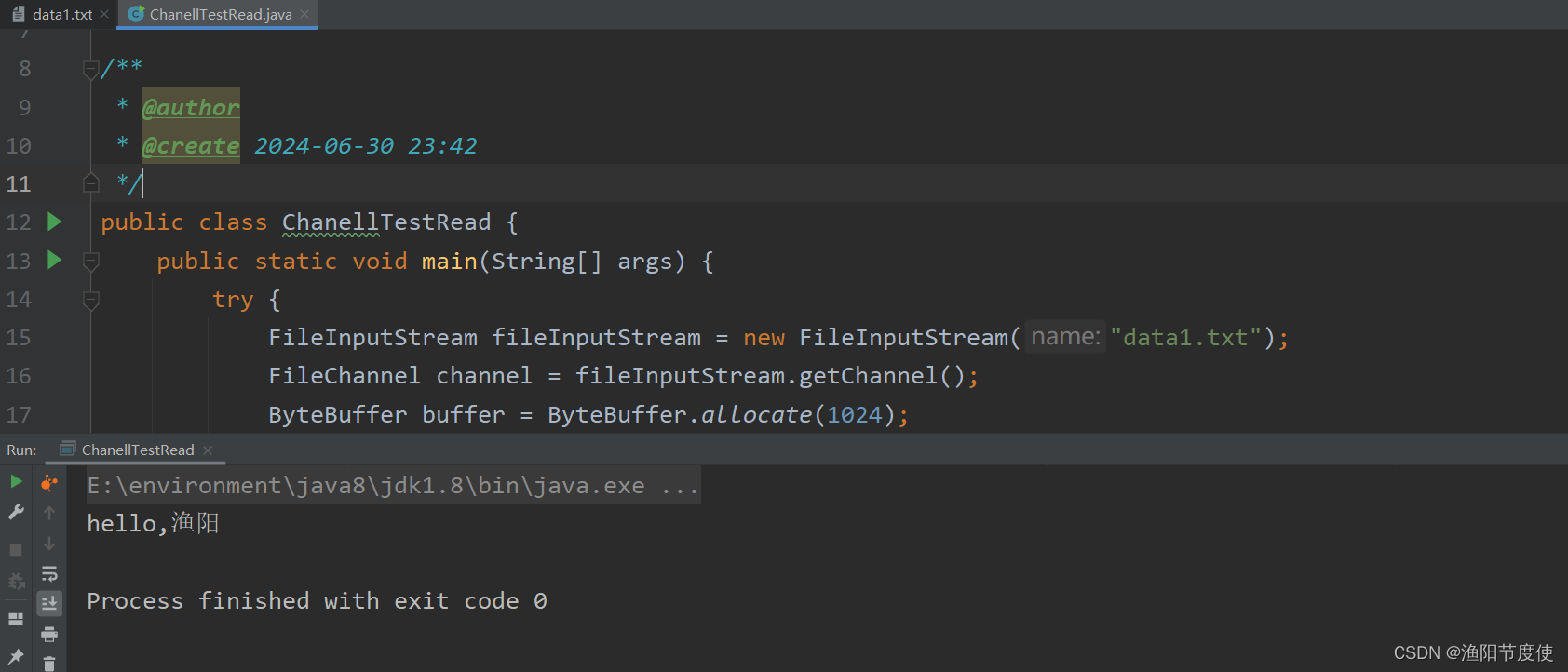Run main method from gutter arrow on line 13
This screenshot has height=672, width=1568.
55,260
